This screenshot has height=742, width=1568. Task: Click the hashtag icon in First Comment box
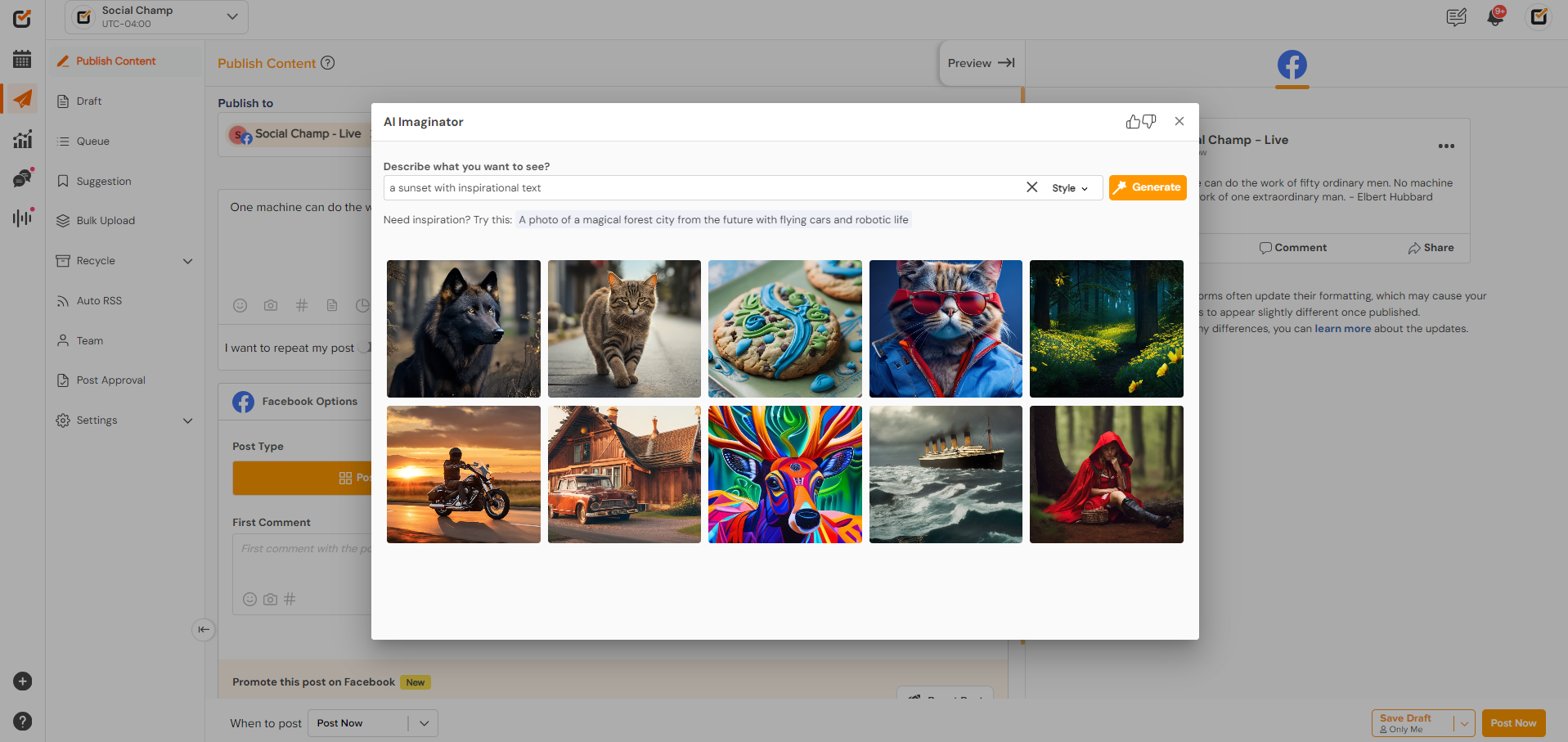tap(290, 600)
